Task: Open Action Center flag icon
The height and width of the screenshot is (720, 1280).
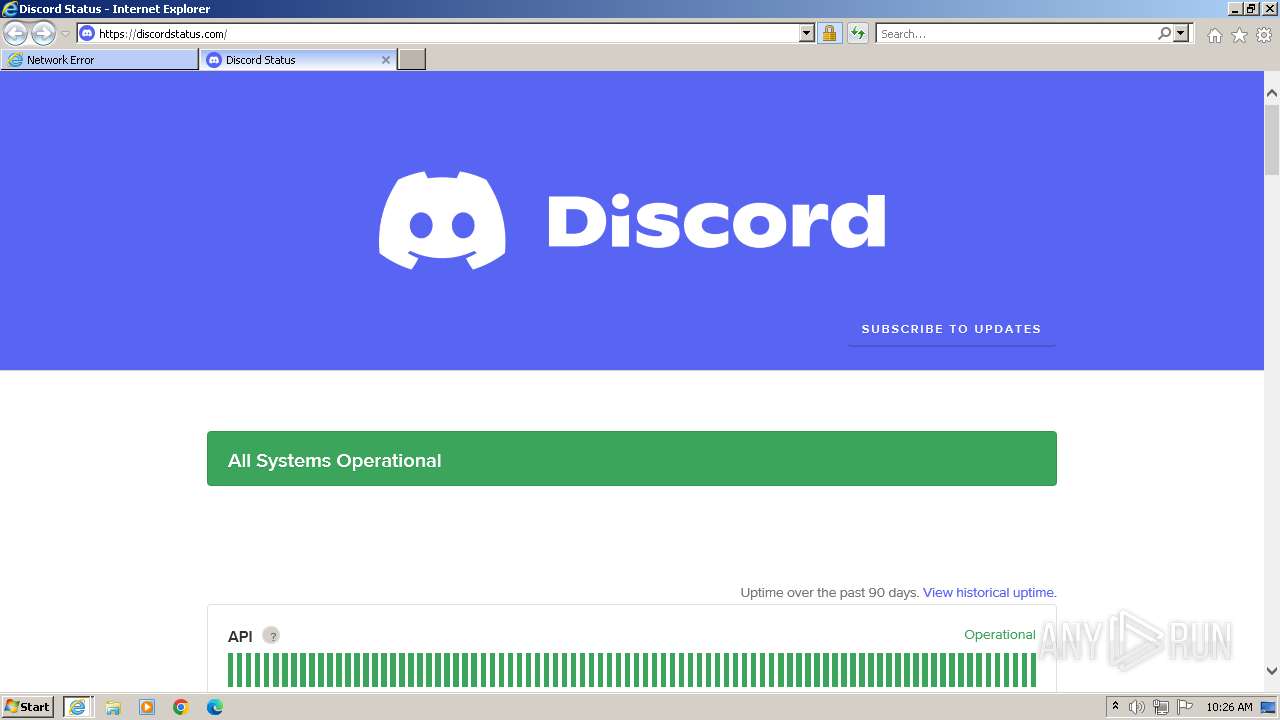Action: pos(1185,707)
